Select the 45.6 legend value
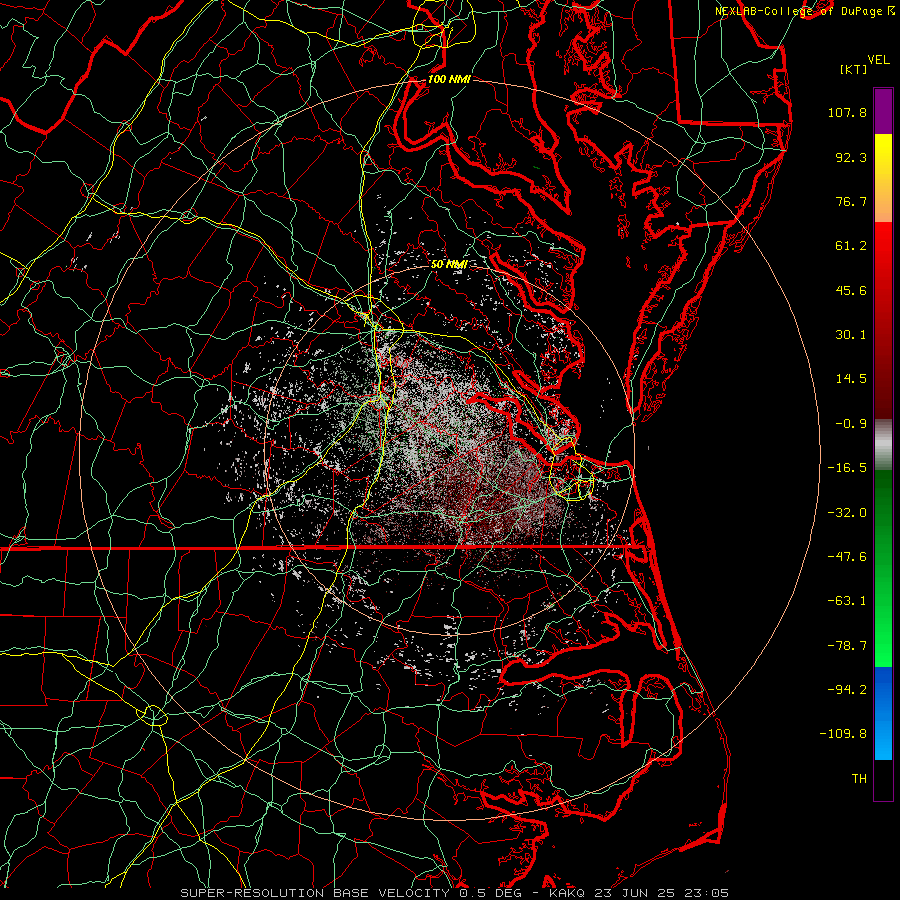The image size is (900, 900). 851,290
